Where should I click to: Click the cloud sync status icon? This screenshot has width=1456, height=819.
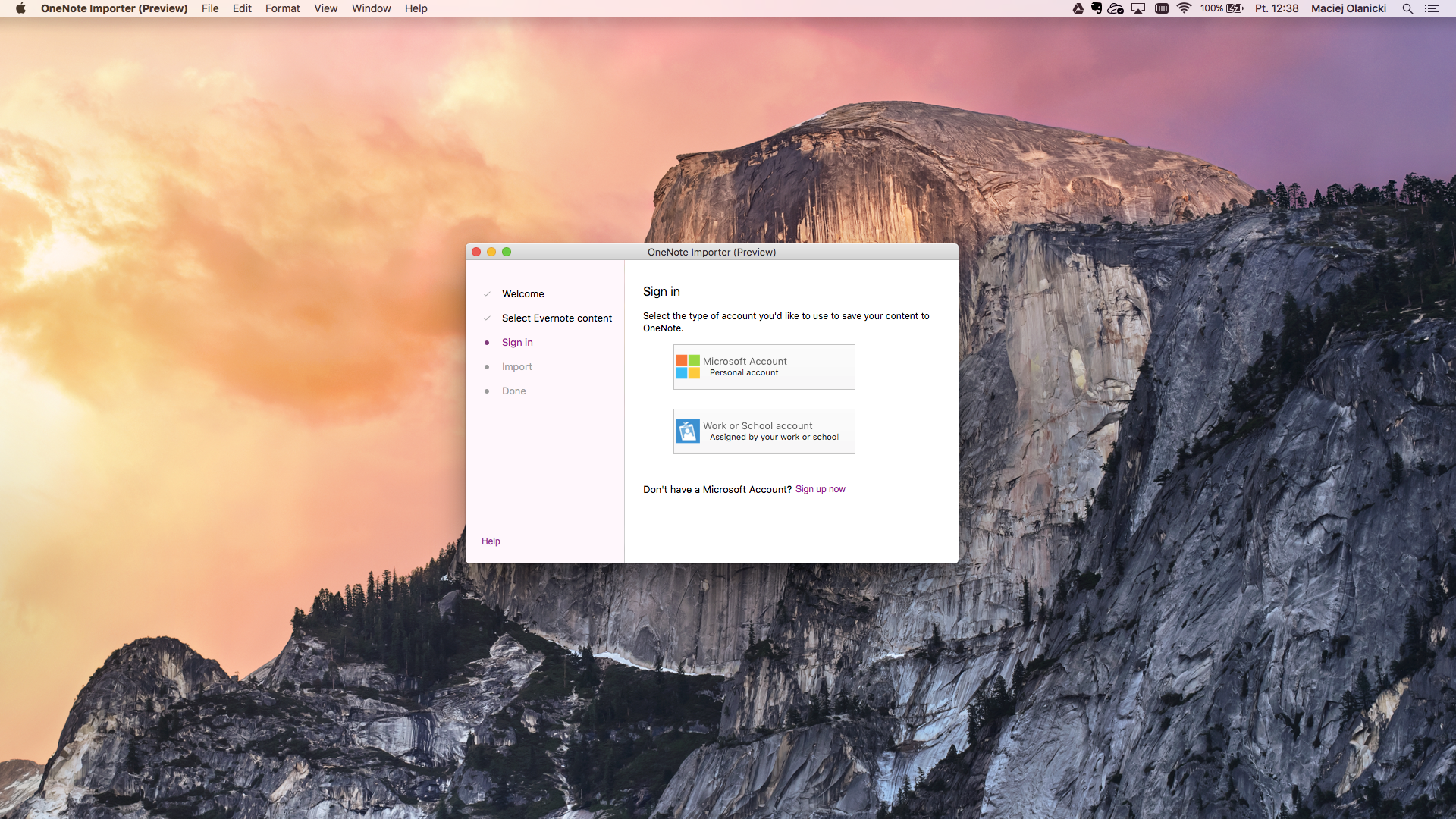tap(1116, 8)
